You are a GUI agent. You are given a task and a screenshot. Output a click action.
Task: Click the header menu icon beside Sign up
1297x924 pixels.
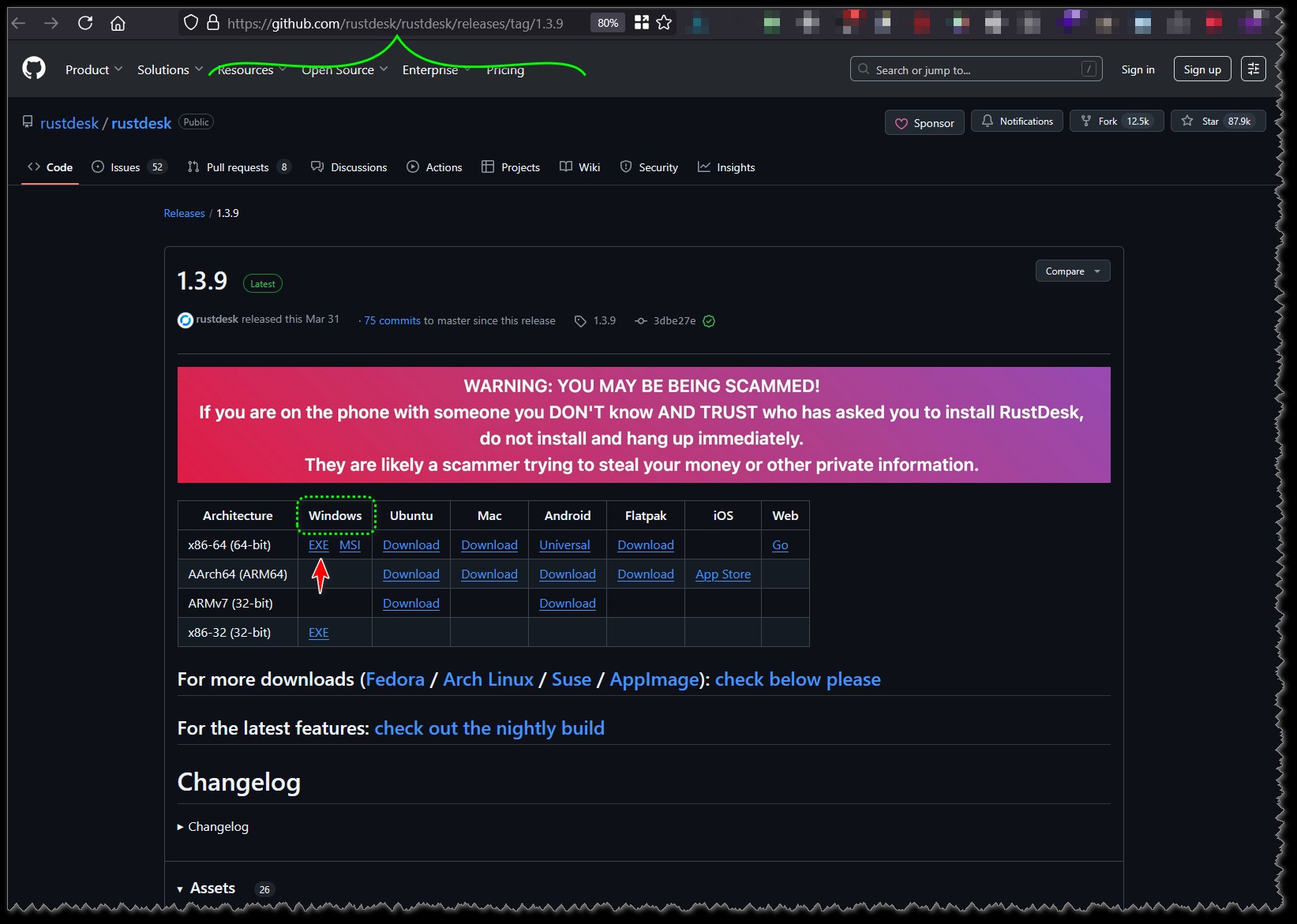[x=1253, y=69]
